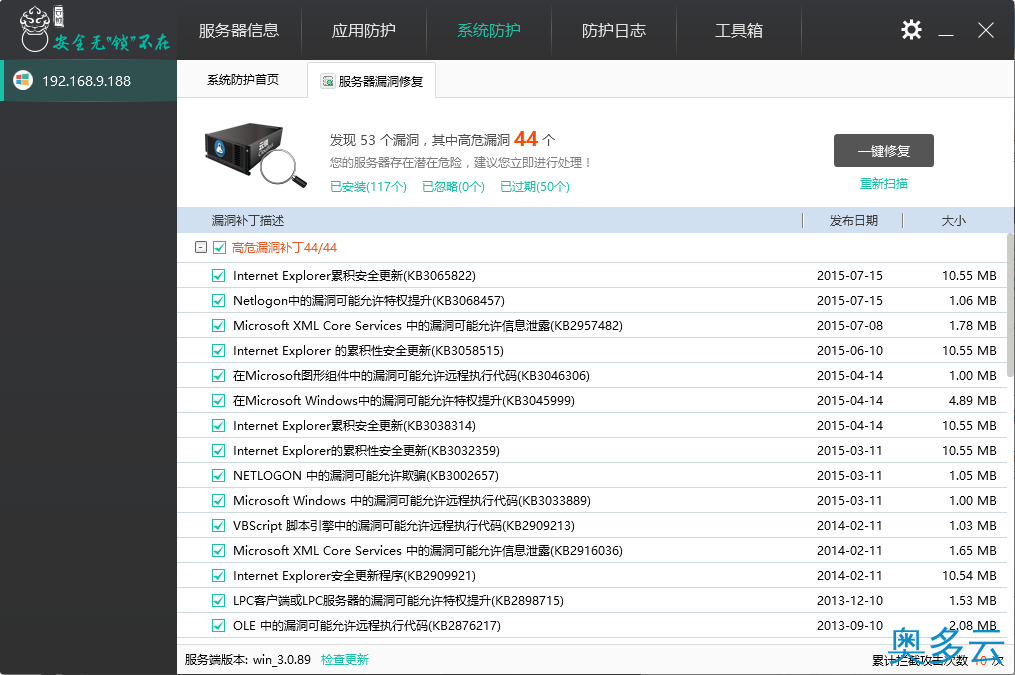This screenshot has width=1015, height=675.
Task: Select row Netlogon中的漏洞可能允许特权提升(KB3068457)
Action: [x=592, y=300]
